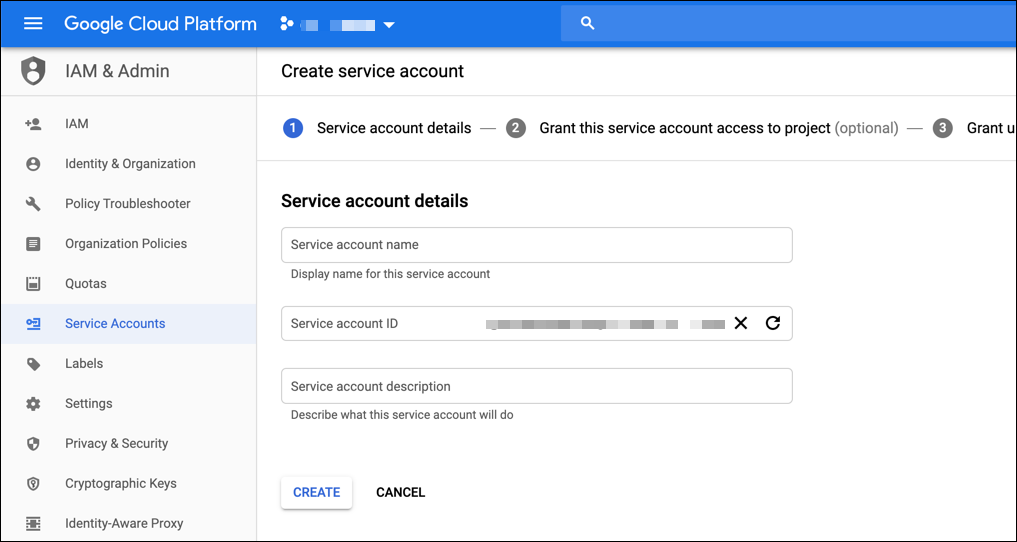Click the Create service account page title
This screenshot has width=1017, height=542.
pos(372,71)
